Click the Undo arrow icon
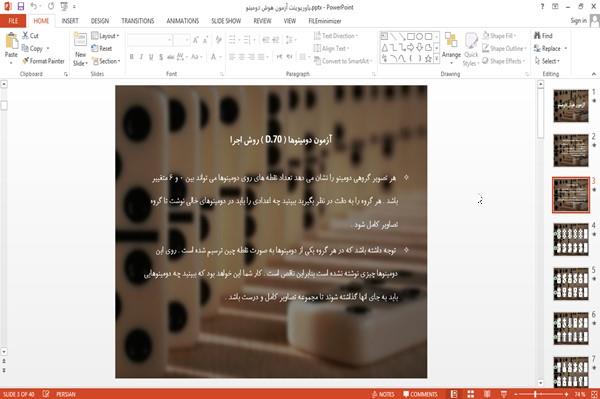Screen dimensions: 600x399 click(34, 6)
